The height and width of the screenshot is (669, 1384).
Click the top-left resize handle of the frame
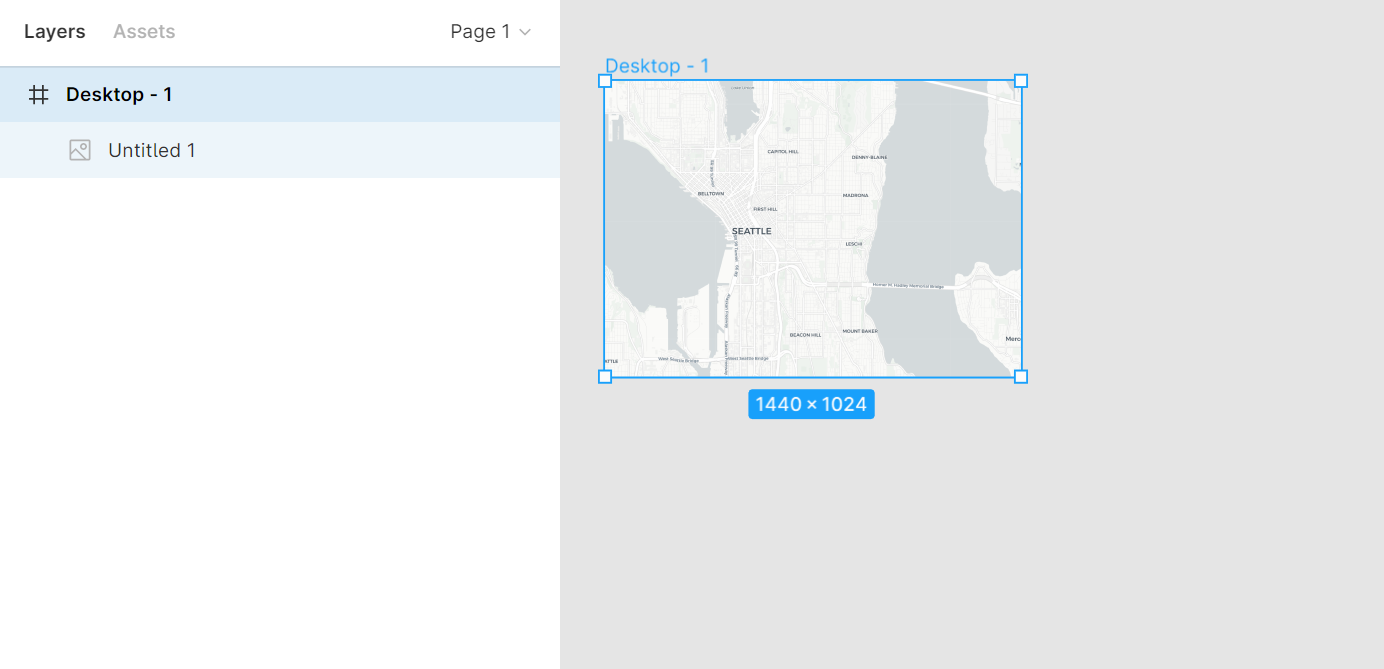[605, 81]
